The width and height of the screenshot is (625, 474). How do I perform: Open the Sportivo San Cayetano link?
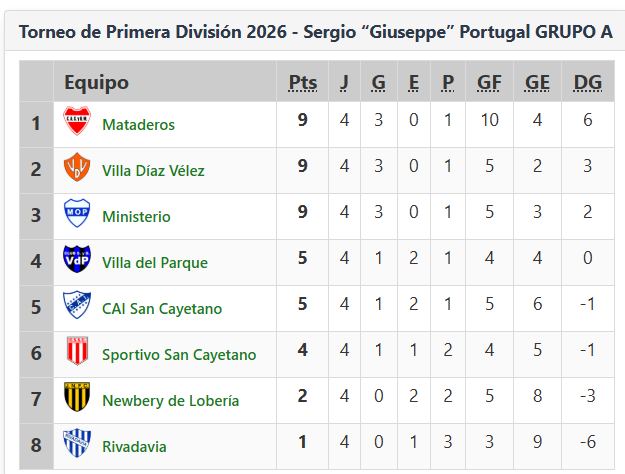[x=179, y=355]
